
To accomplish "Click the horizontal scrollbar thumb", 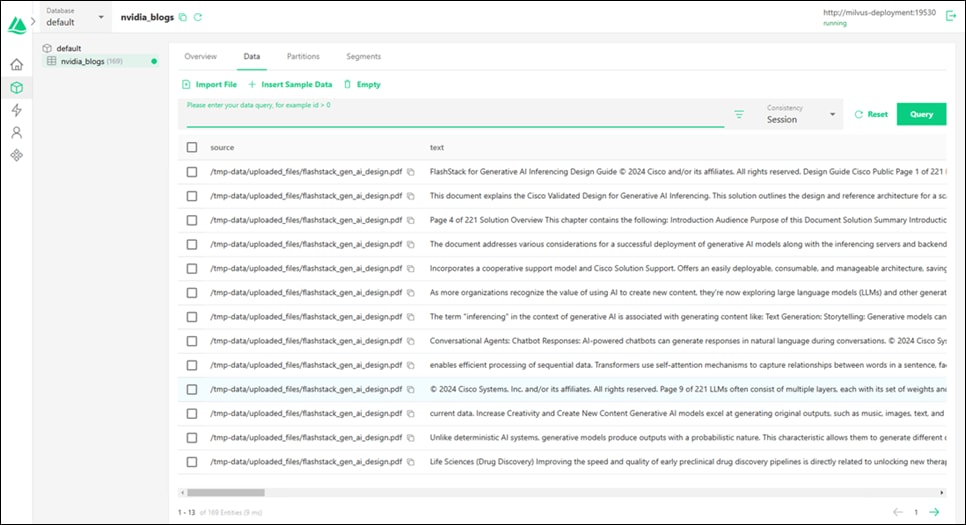I will coord(226,492).
